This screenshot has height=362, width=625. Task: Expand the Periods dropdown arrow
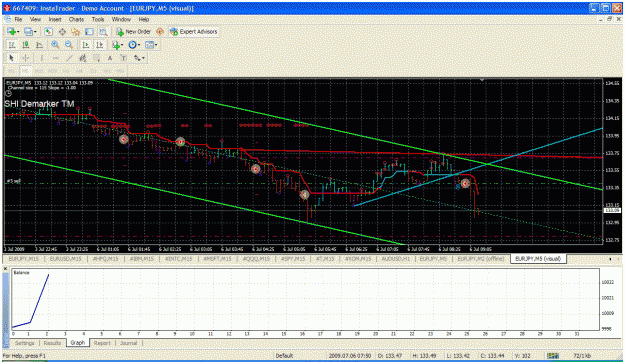coord(139,45)
